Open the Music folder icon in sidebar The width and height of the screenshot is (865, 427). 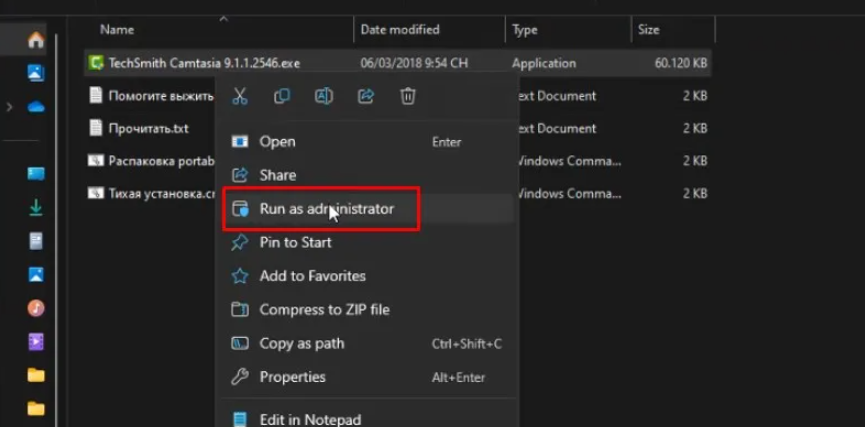tap(36, 308)
